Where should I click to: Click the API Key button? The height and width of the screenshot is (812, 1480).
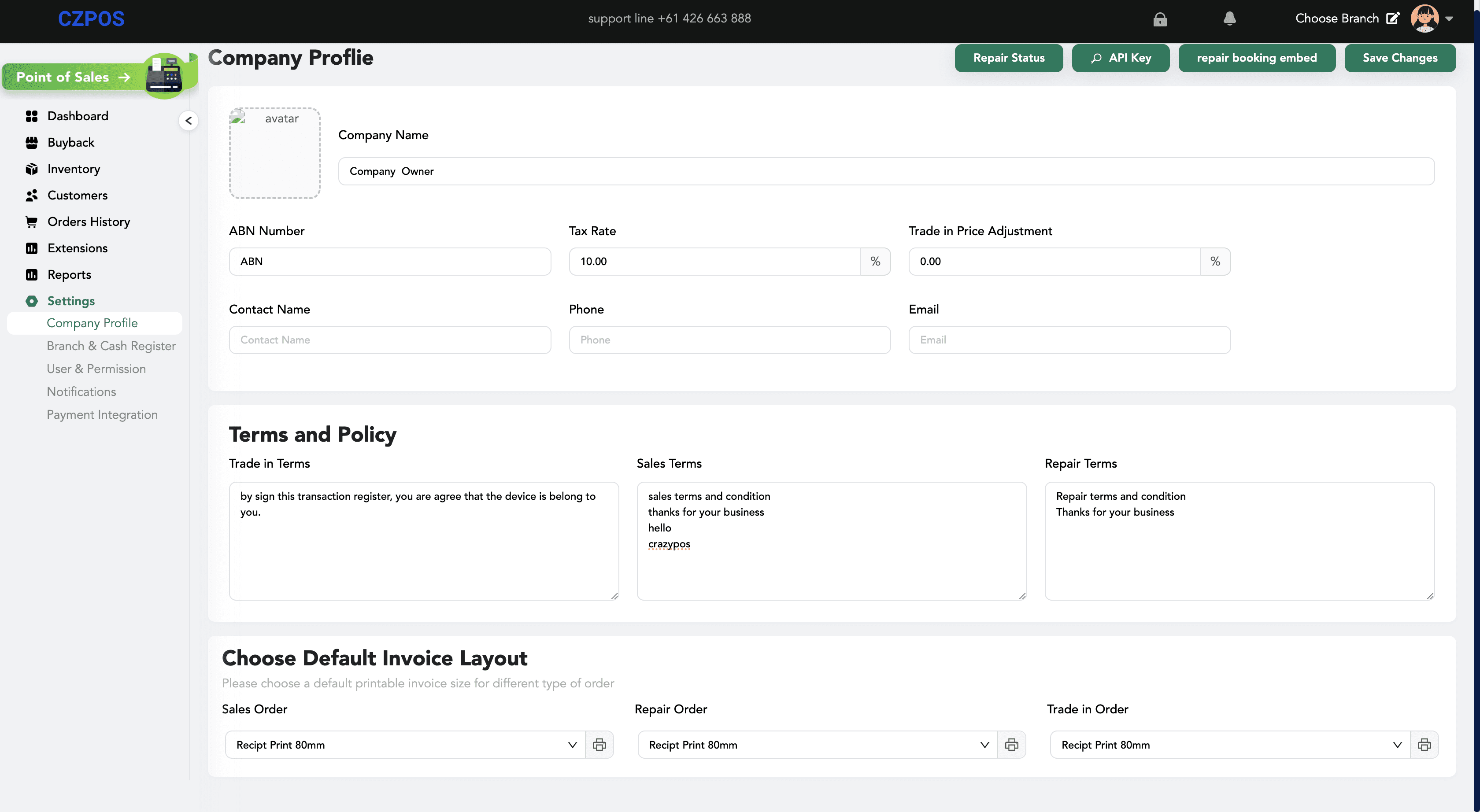tap(1120, 58)
